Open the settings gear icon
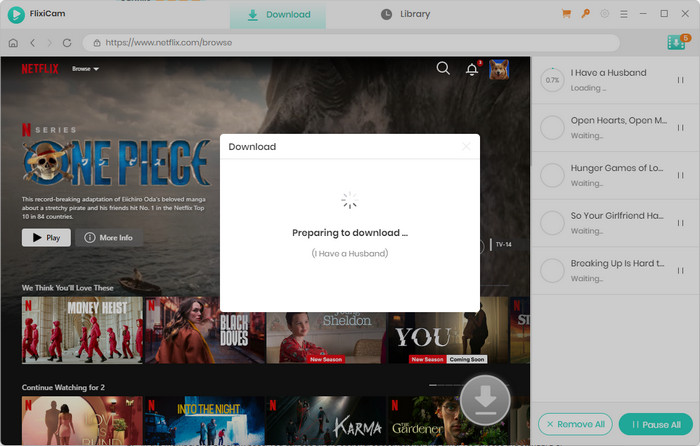The width and height of the screenshot is (700, 446). pyautogui.click(x=604, y=14)
